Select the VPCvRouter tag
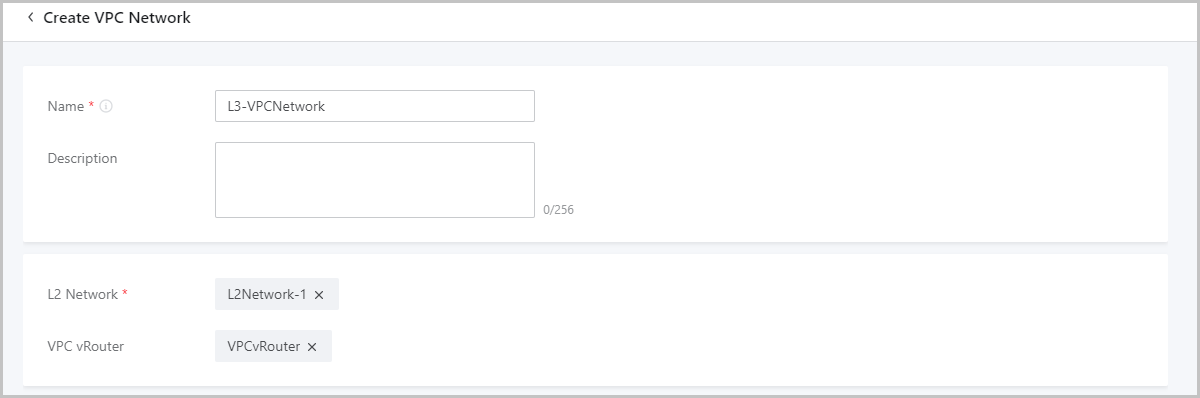 (x=264, y=346)
